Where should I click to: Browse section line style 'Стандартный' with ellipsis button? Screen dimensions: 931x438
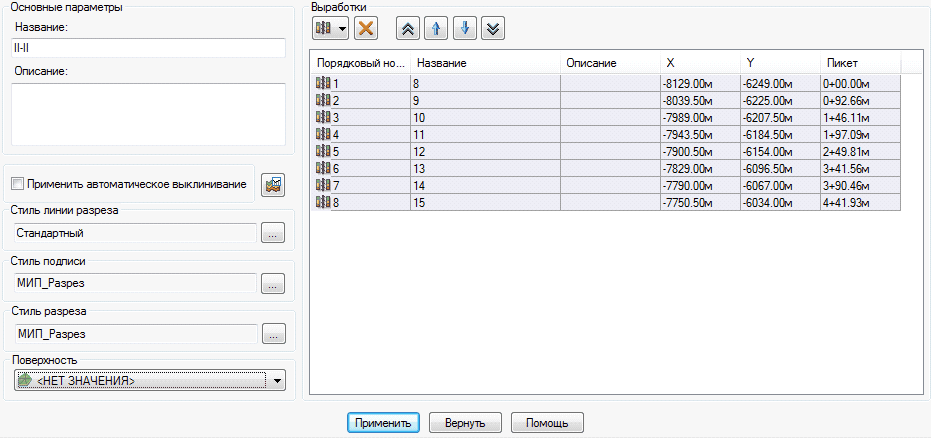click(273, 233)
